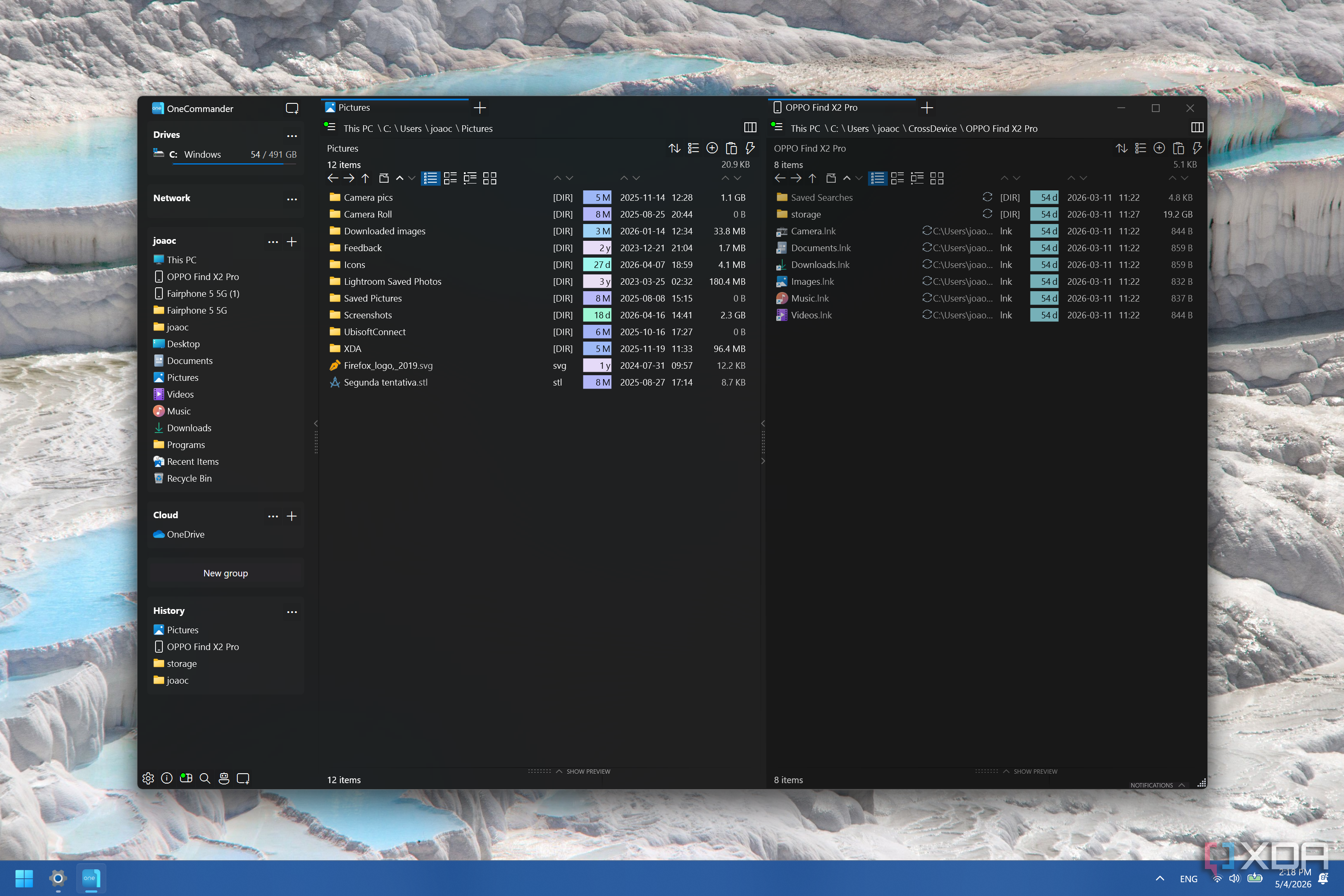Click lightning actions icon in Pictures pane
The image size is (1344, 896).
tap(750, 149)
